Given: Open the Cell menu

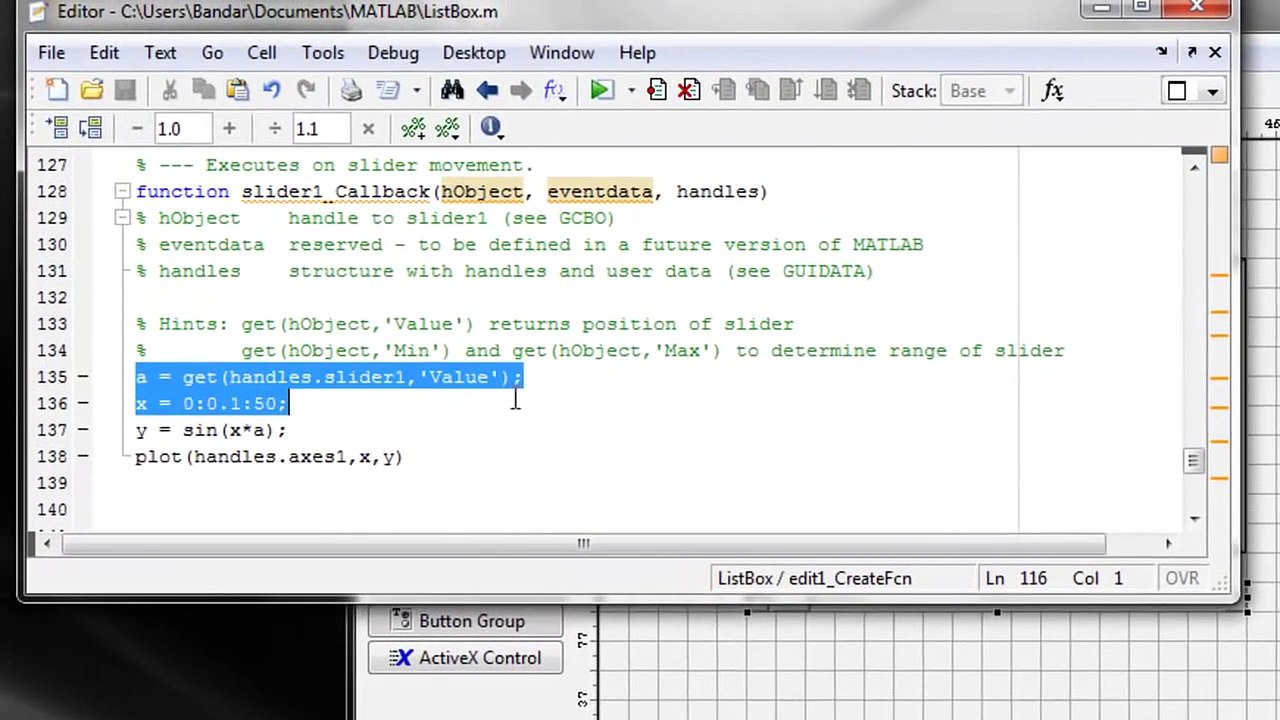Looking at the screenshot, I should (262, 53).
